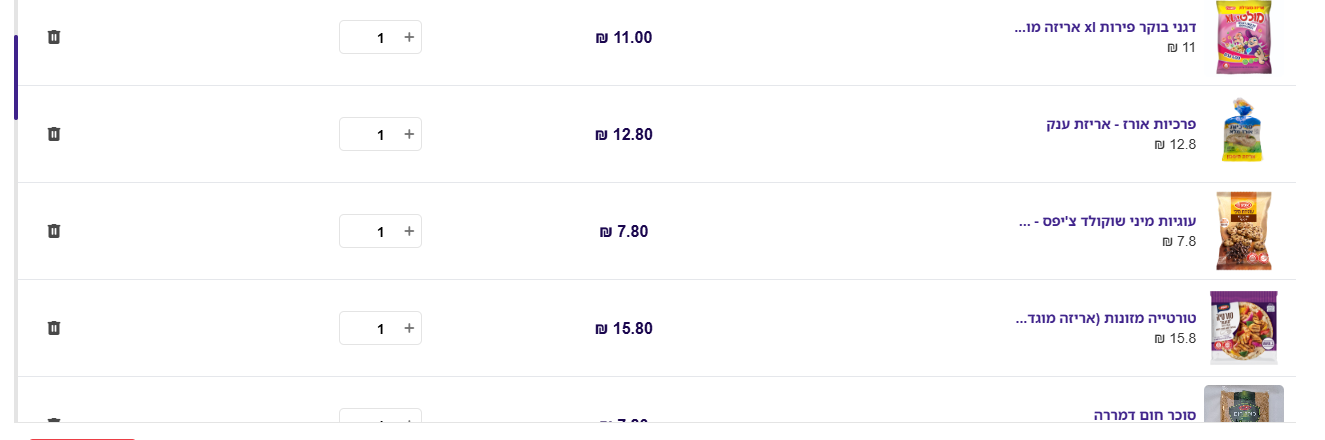Open the דגני בוקר פירות product link
The image size is (1325, 440).
click(x=1105, y=27)
